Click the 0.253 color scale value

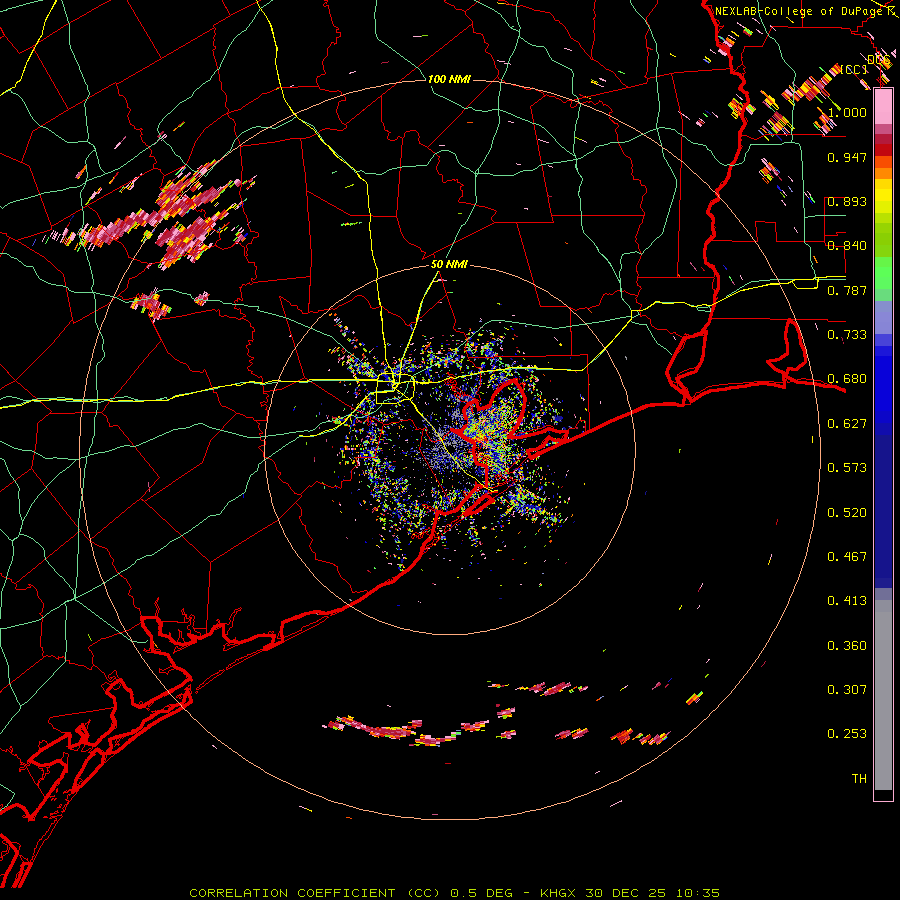click(x=847, y=734)
